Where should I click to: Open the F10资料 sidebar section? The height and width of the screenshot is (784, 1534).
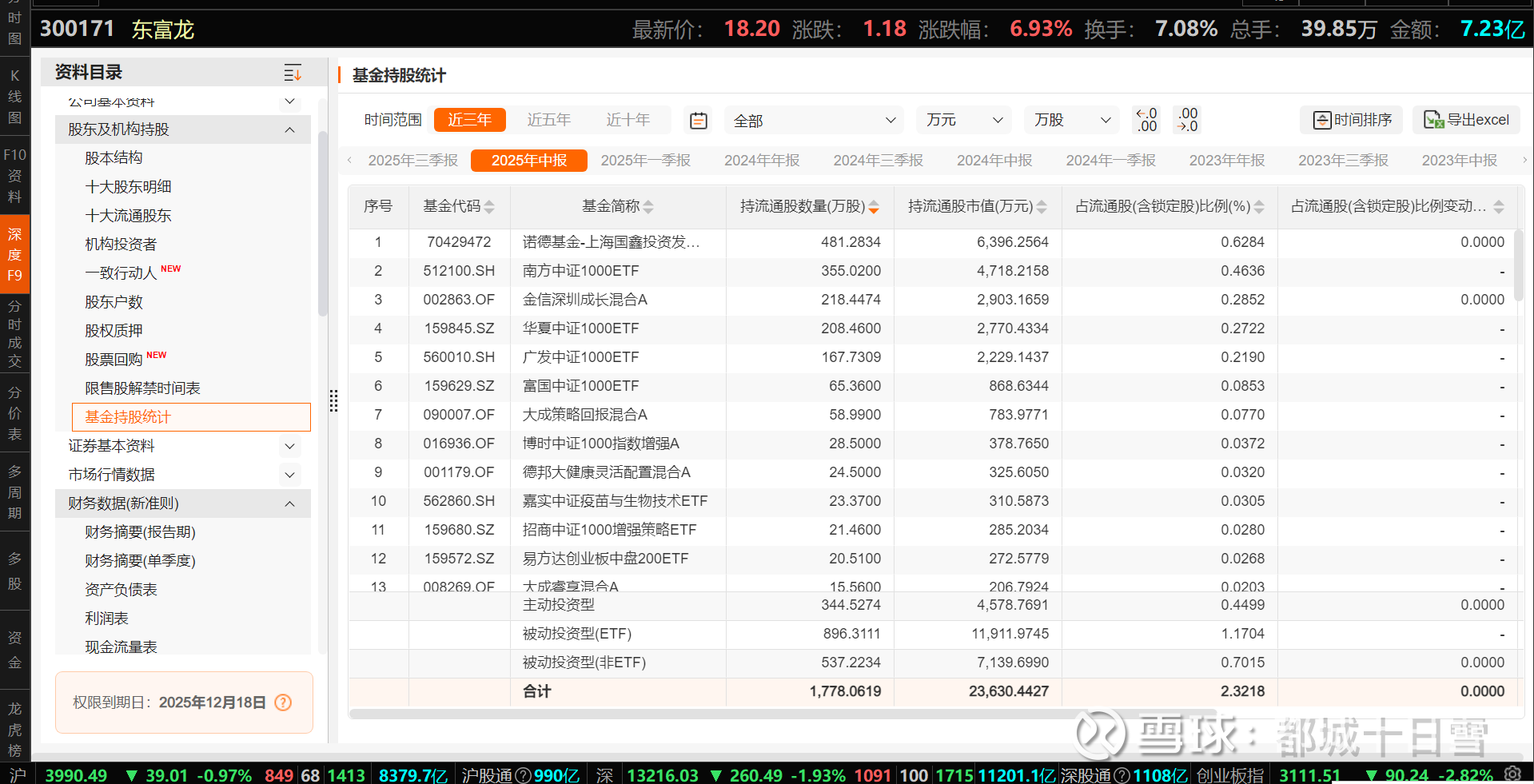tap(14, 175)
